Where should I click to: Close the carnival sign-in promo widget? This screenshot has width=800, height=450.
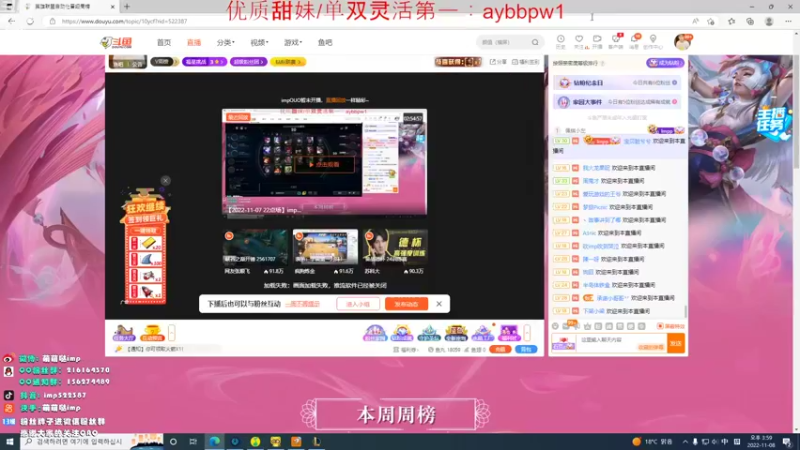(165, 181)
